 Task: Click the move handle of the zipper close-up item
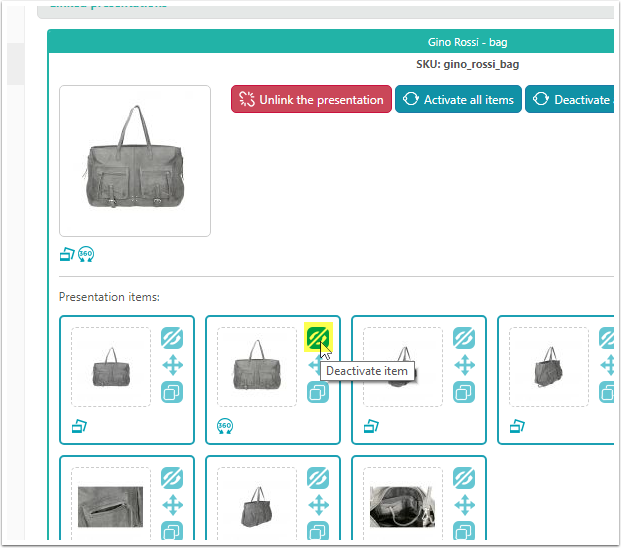(x=173, y=505)
